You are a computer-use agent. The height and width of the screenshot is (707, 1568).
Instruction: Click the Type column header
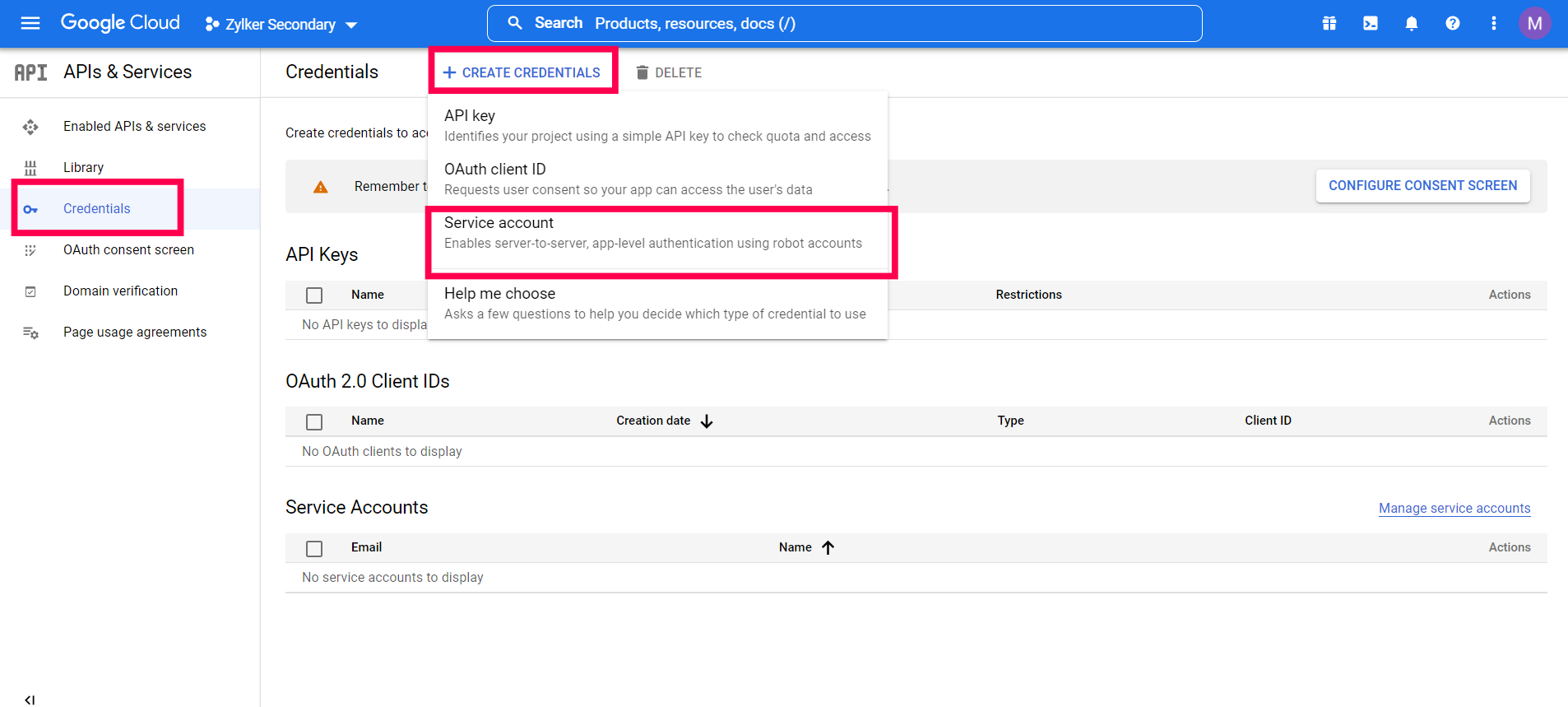click(x=1011, y=421)
